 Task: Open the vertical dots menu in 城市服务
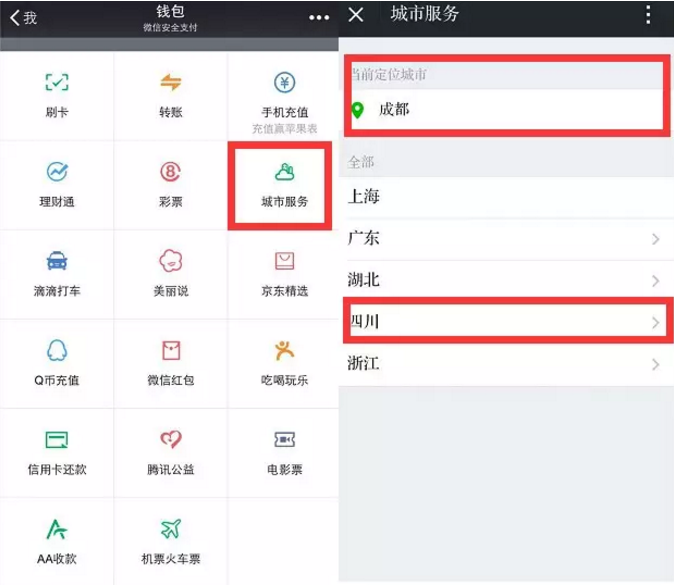tap(648, 15)
